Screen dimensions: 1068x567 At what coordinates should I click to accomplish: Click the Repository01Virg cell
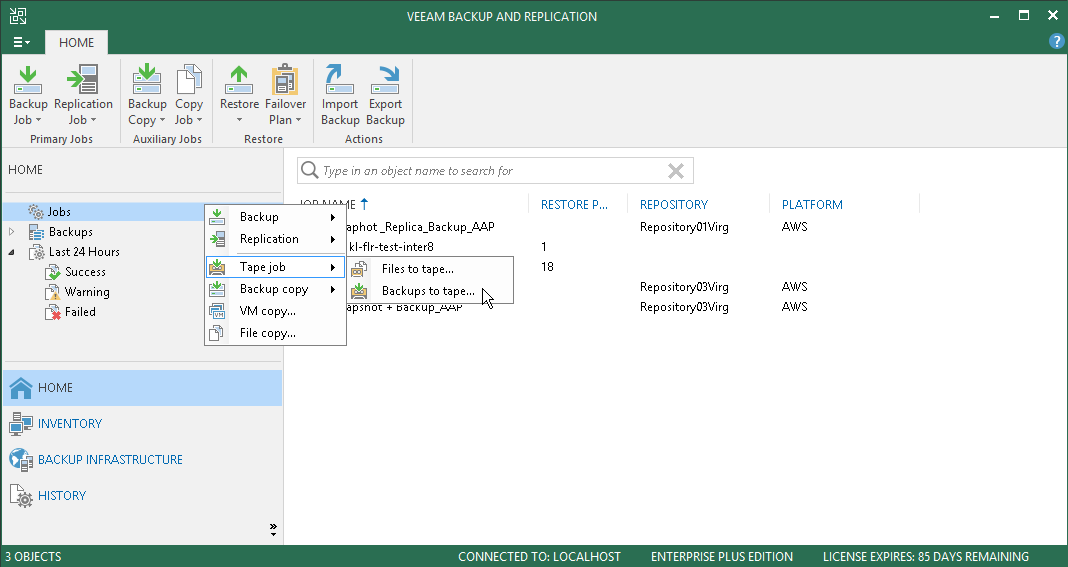point(684,227)
